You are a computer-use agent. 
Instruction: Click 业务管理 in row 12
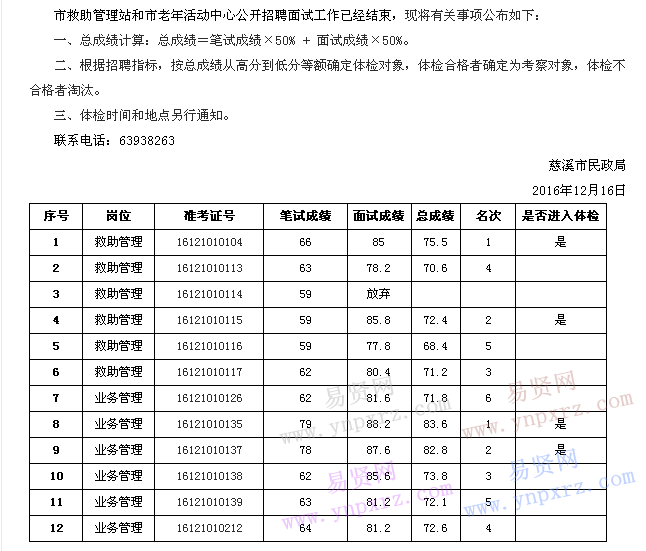[118, 528]
